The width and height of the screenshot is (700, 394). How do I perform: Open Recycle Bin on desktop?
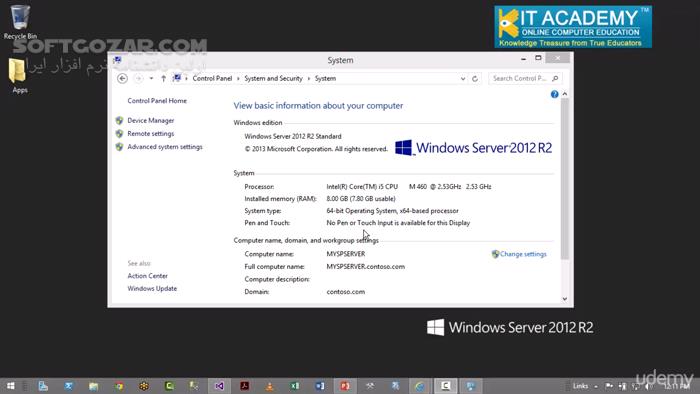click(20, 21)
